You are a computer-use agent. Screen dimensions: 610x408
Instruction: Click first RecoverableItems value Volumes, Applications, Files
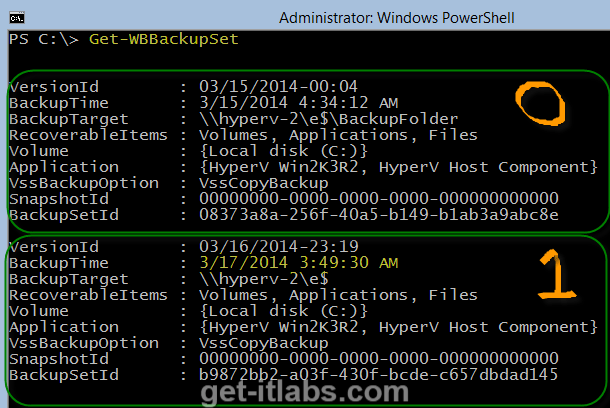338,135
